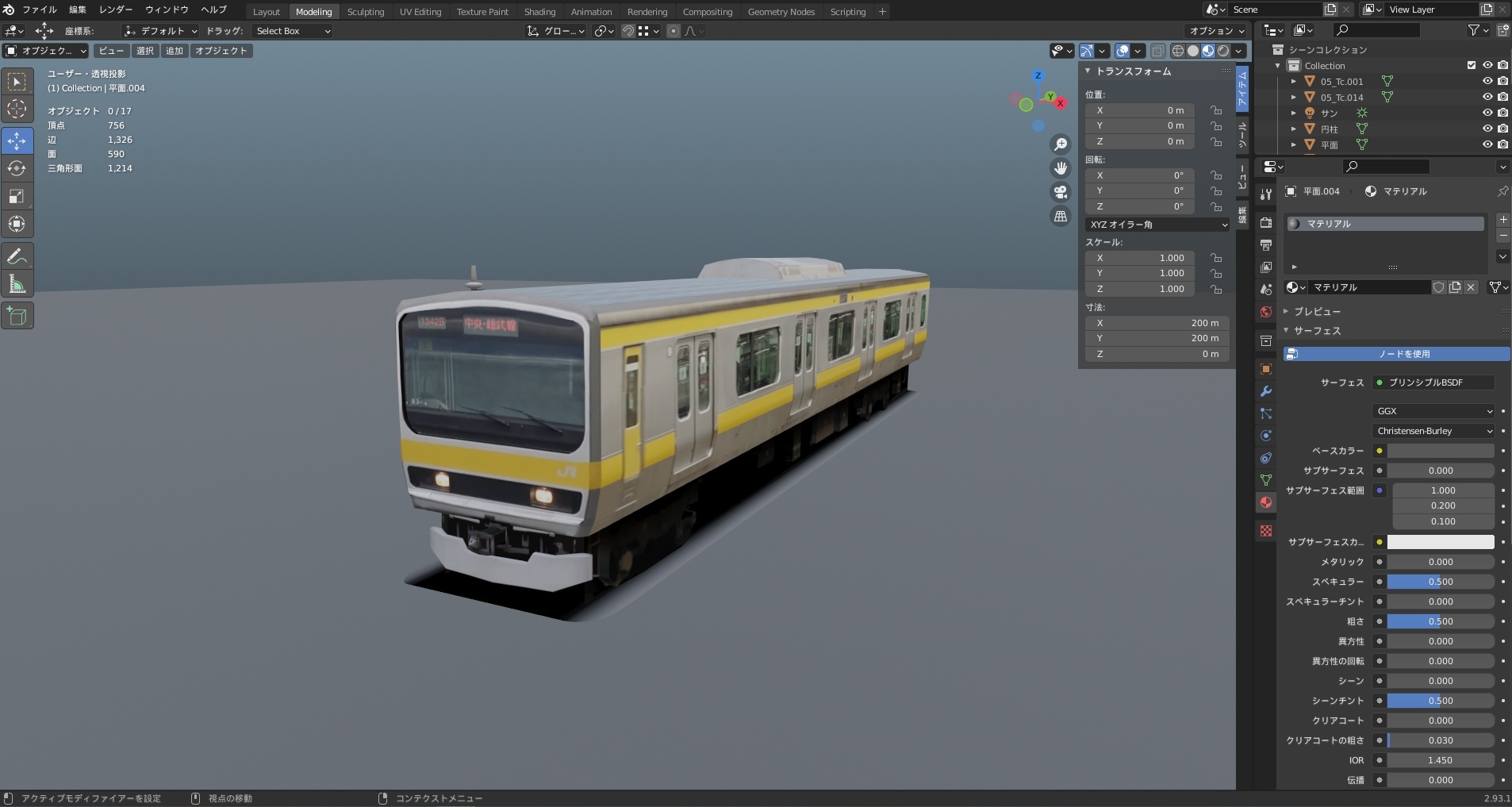This screenshot has height=807, width=1512.
Task: Toggle camera view with camera icon
Action: (1060, 192)
